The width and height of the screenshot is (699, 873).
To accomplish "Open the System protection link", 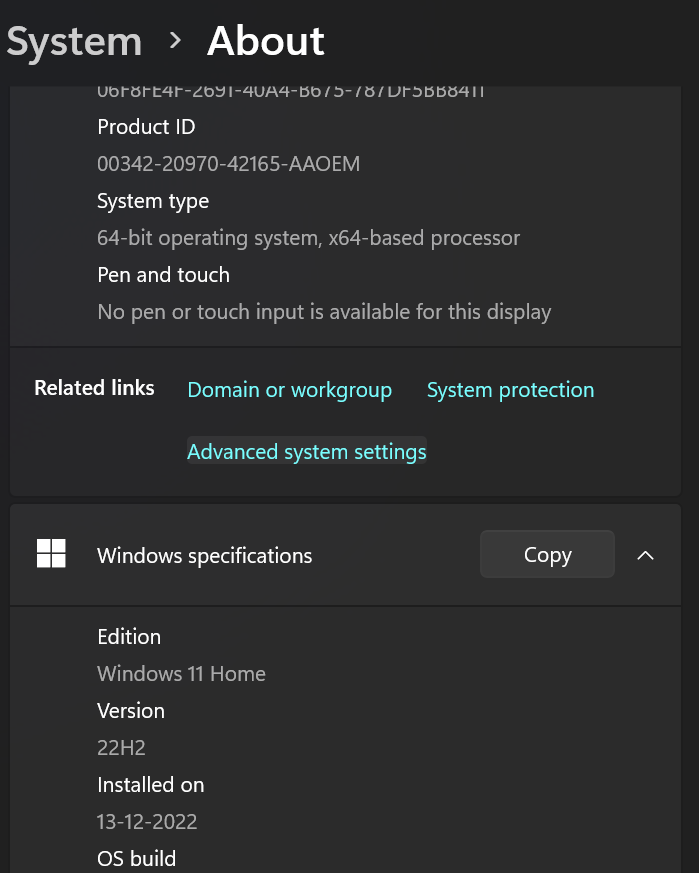I will click(x=510, y=390).
